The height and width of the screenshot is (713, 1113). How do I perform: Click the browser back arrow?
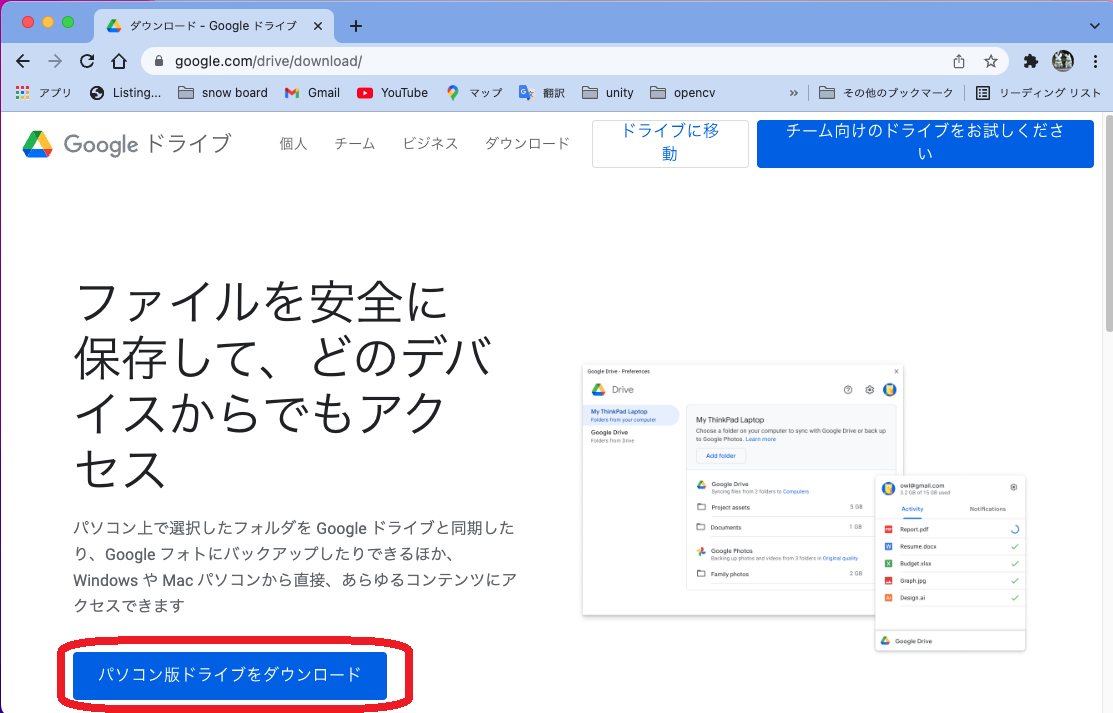click(x=23, y=61)
